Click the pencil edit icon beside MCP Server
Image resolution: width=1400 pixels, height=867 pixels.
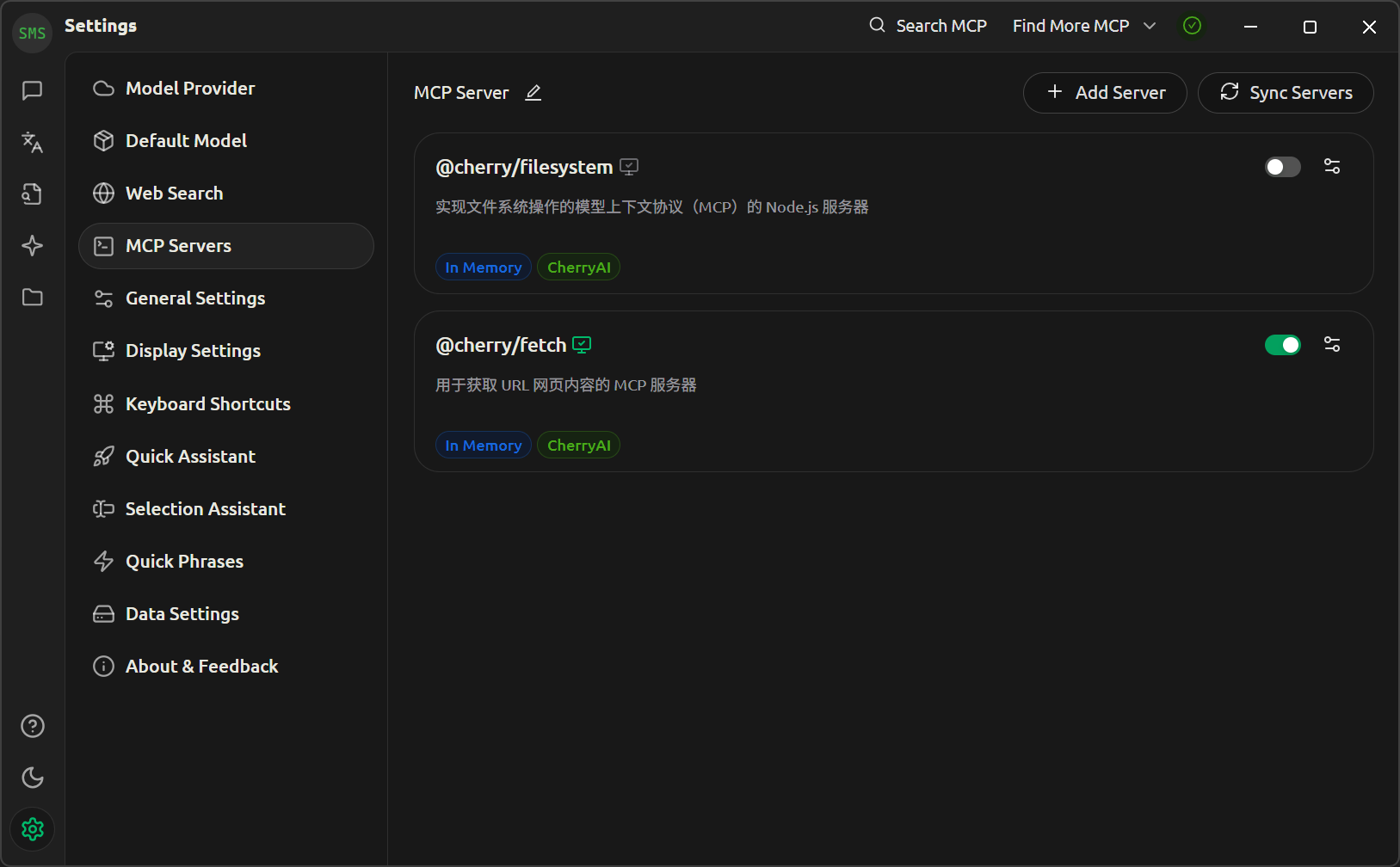tap(533, 93)
